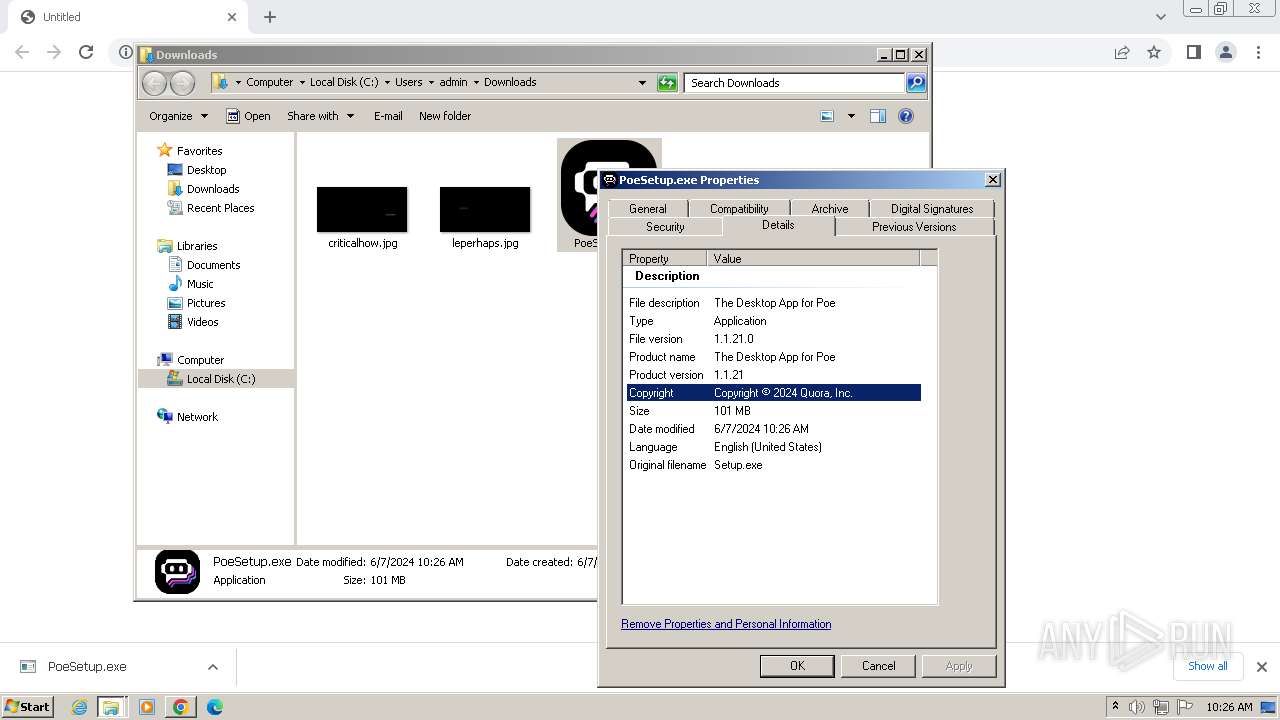
Task: Open the Digital Signatures tab
Action: tap(932, 208)
